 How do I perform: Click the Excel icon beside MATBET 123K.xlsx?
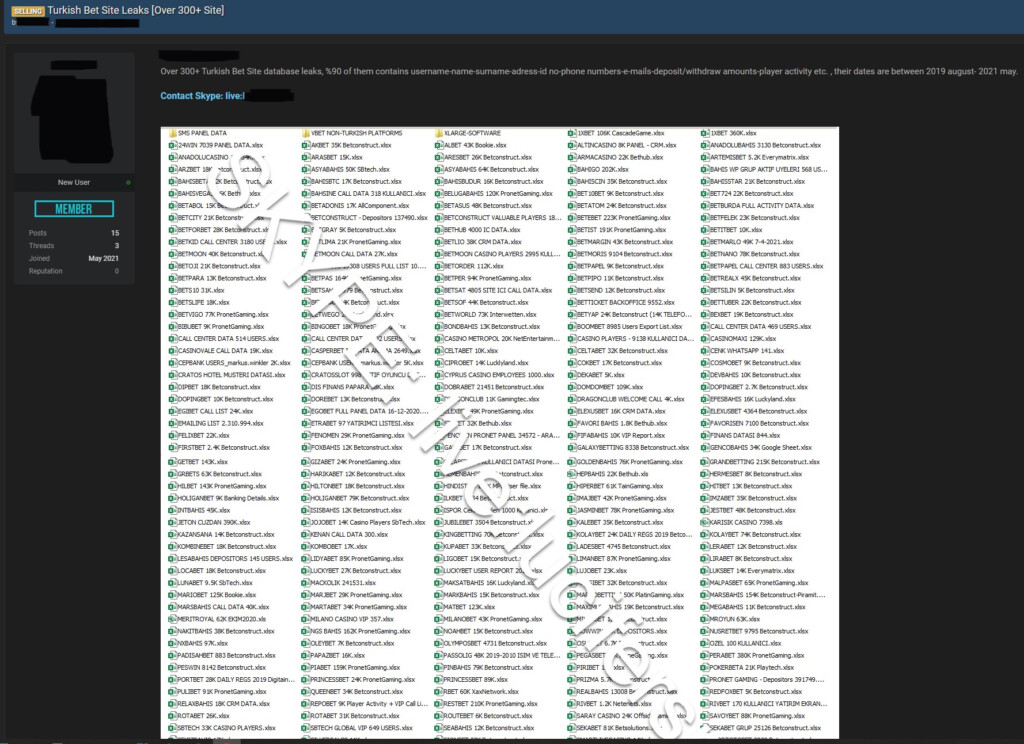439,607
